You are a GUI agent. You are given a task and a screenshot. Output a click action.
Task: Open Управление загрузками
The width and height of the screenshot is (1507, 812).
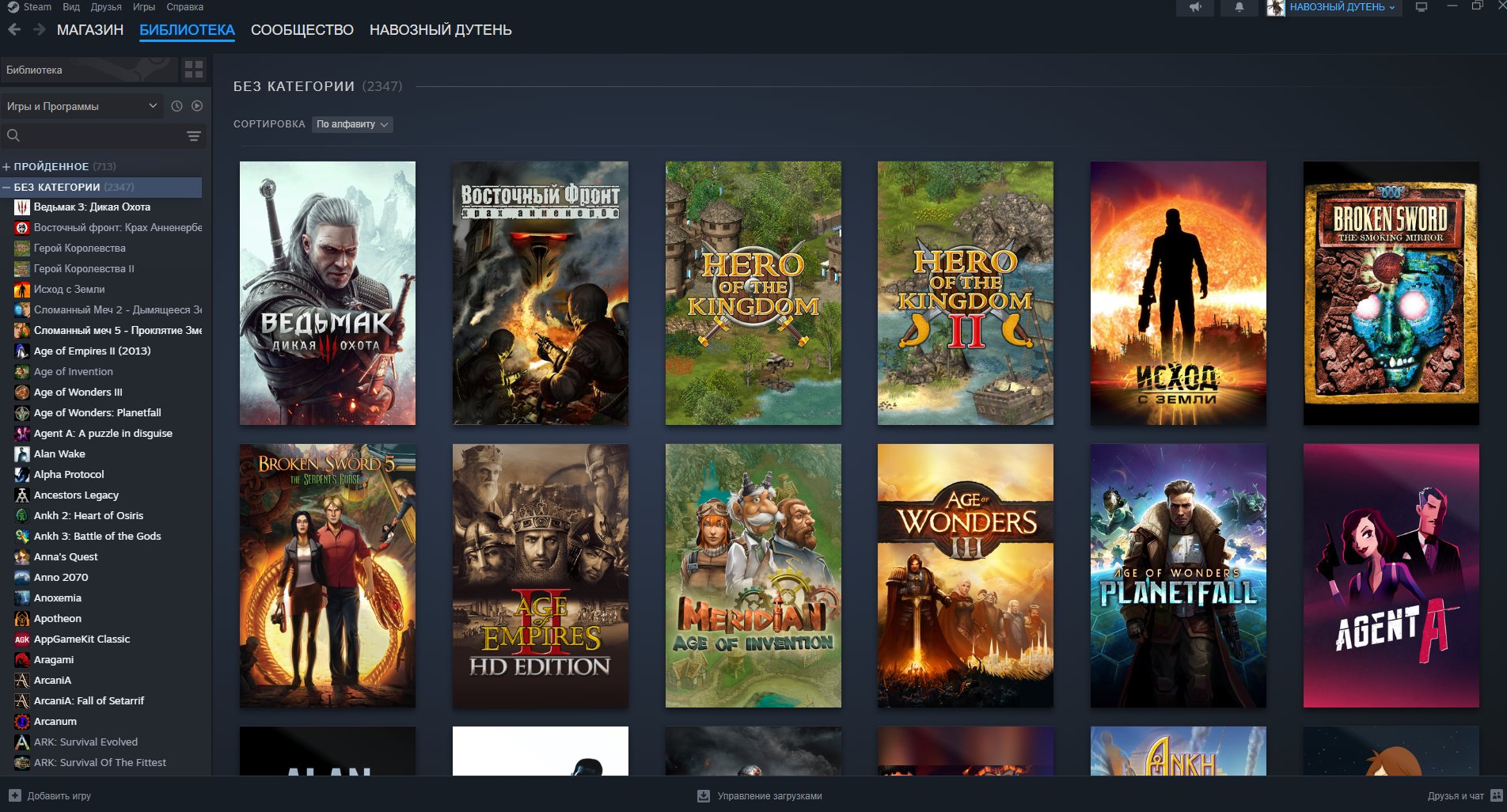760,795
